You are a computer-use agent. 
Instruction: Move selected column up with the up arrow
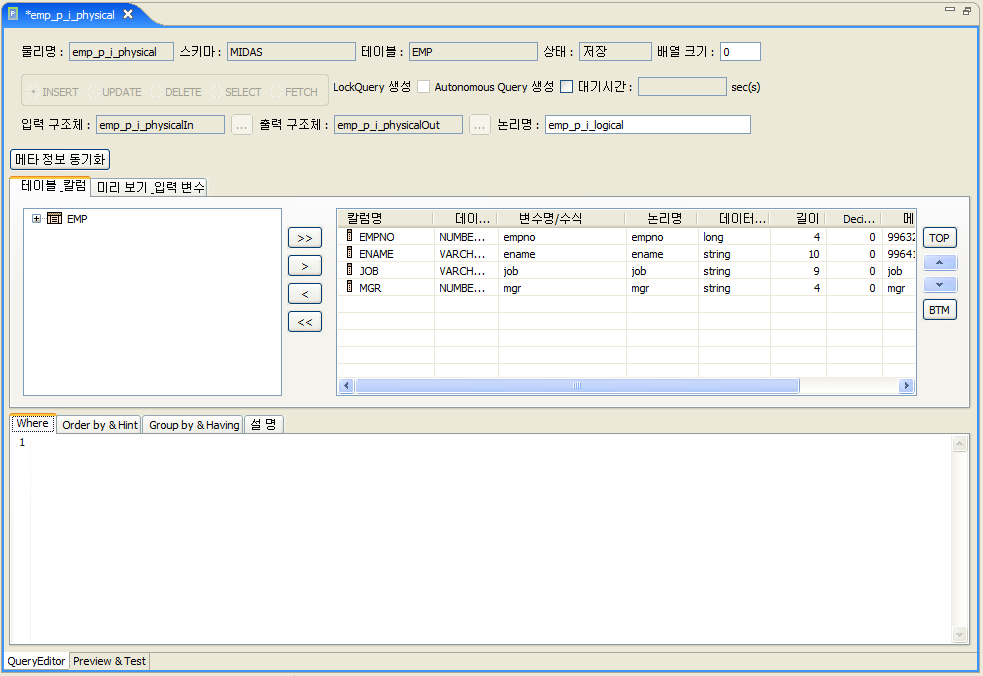coord(939,262)
